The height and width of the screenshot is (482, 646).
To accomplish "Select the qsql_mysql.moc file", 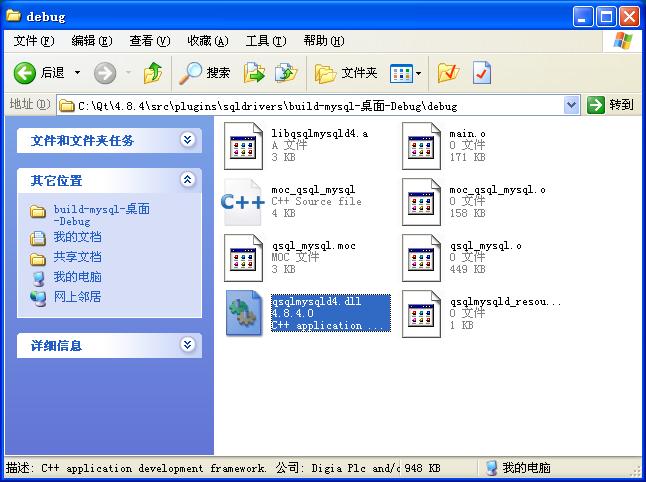I will tap(243, 258).
